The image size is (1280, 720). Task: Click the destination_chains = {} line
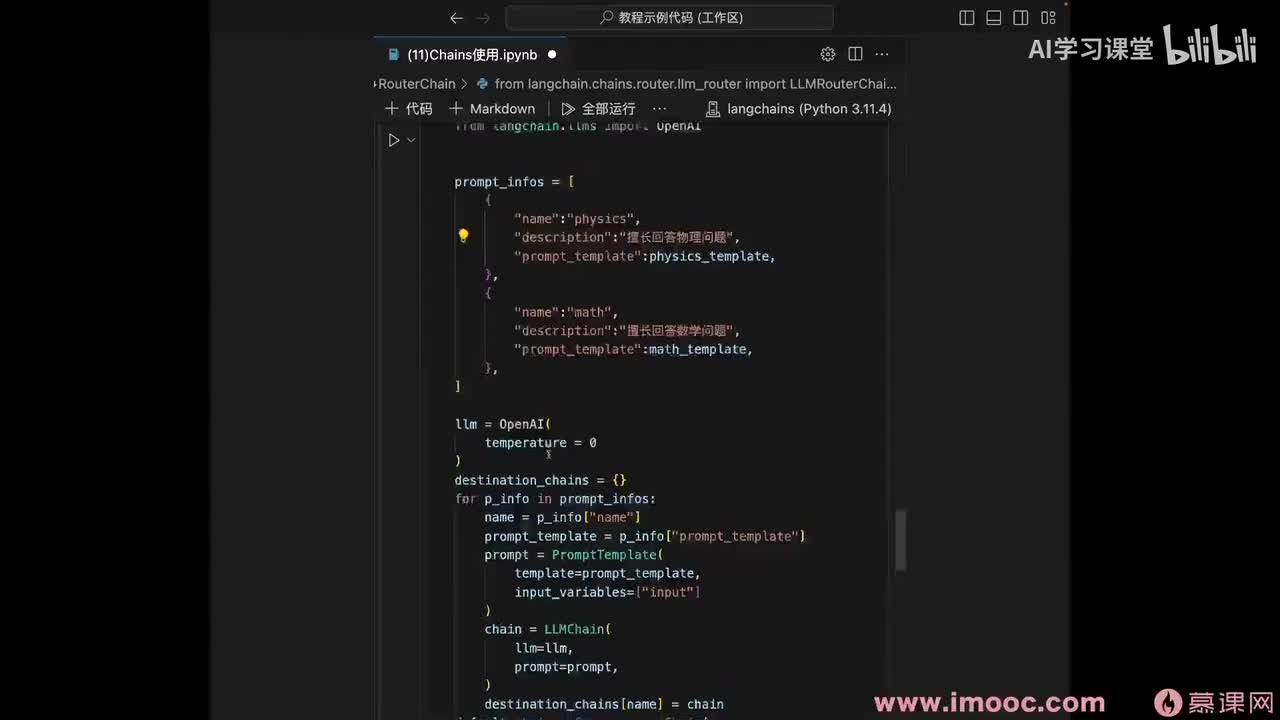pyautogui.click(x=541, y=480)
